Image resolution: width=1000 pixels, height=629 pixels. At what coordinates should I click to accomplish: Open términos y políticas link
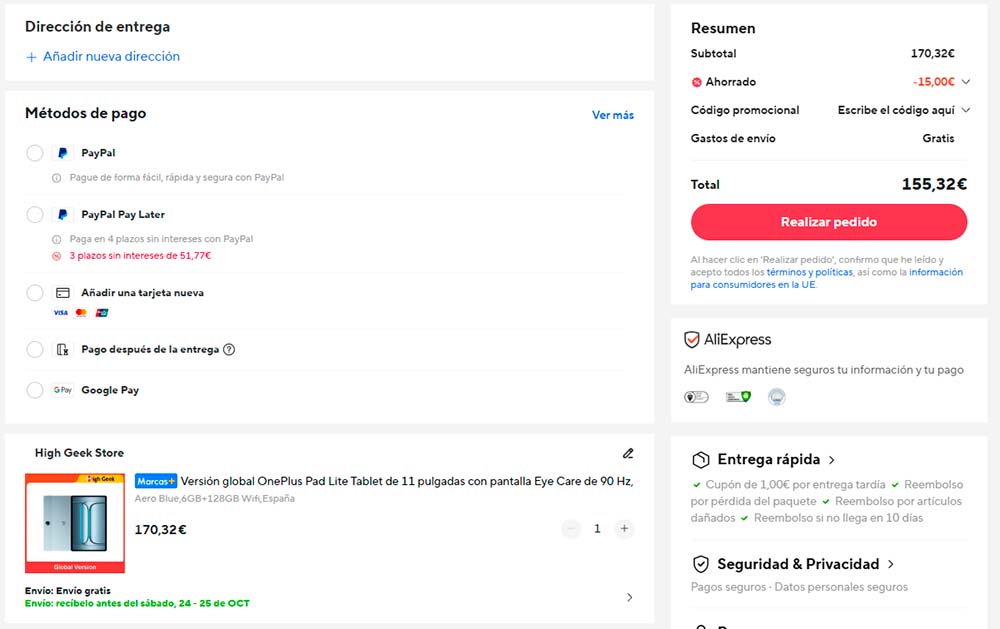pos(809,272)
